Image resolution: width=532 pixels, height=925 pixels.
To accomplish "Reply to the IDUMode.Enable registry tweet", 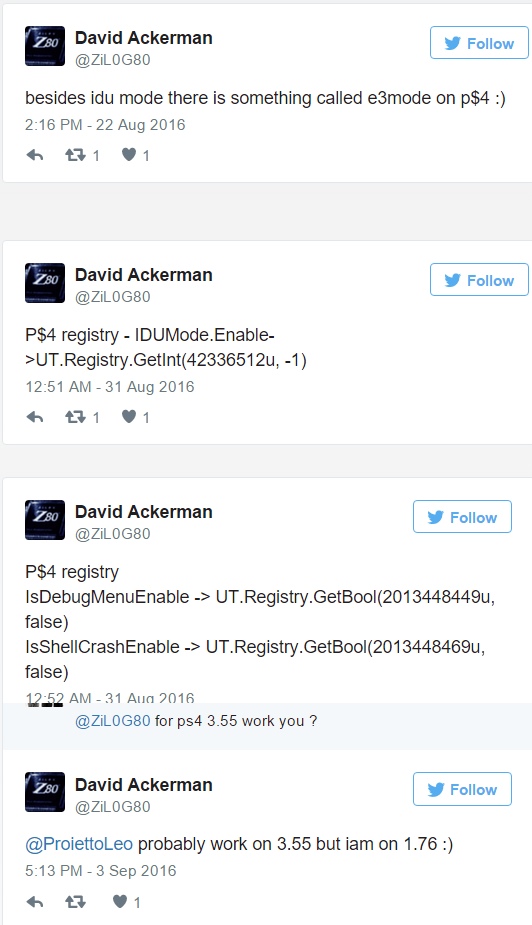I will tap(35, 417).
